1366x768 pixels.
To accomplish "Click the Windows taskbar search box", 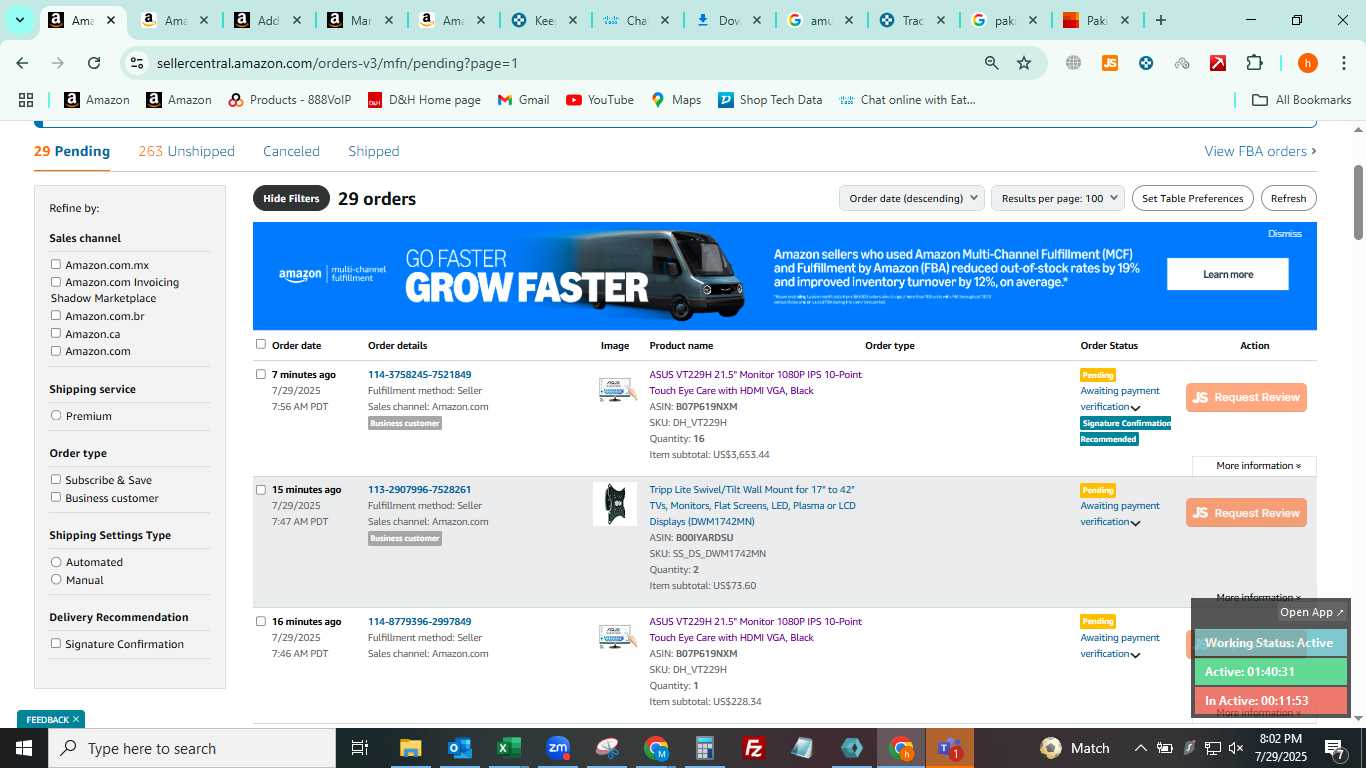I will tap(192, 748).
